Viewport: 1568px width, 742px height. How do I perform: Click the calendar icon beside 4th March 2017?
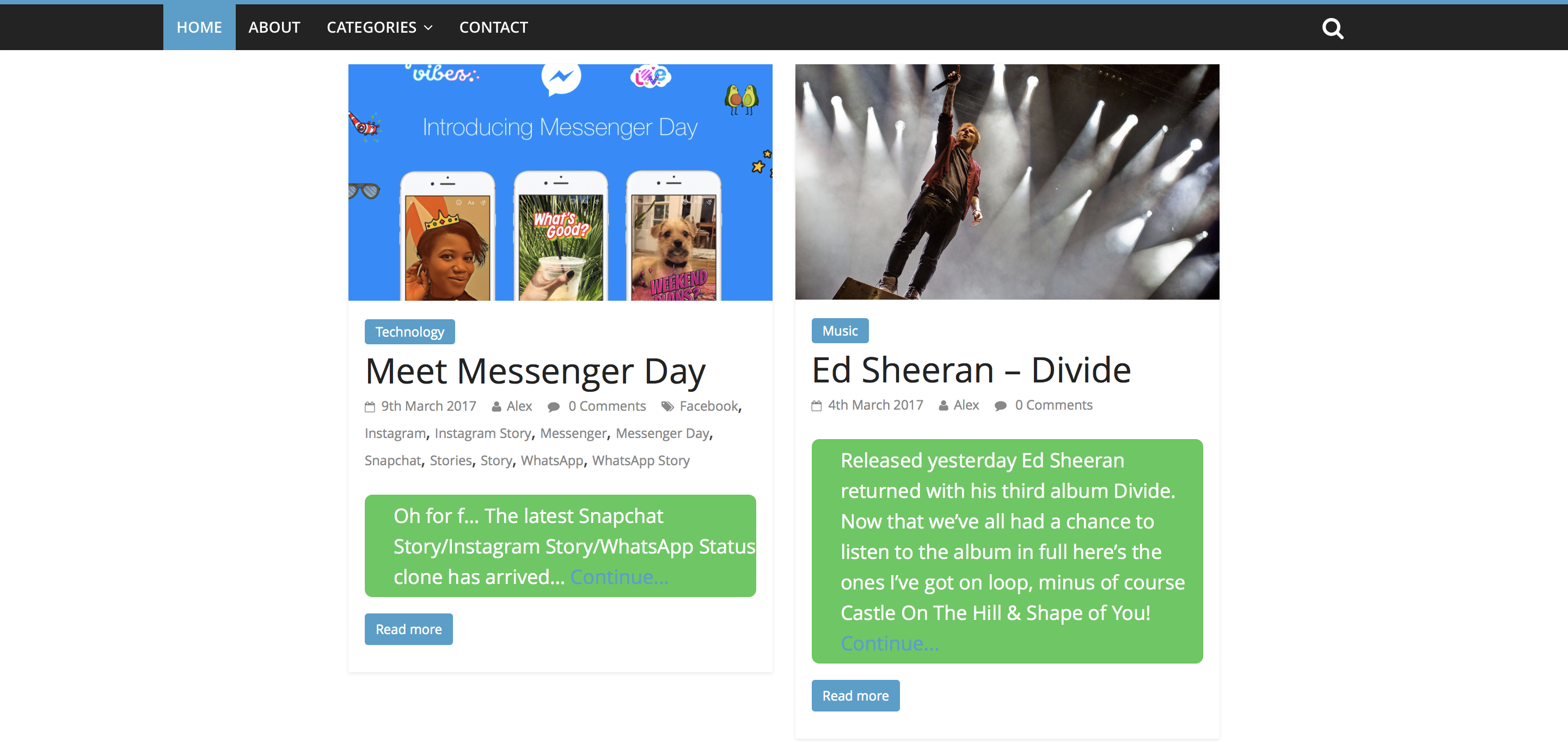coord(816,406)
